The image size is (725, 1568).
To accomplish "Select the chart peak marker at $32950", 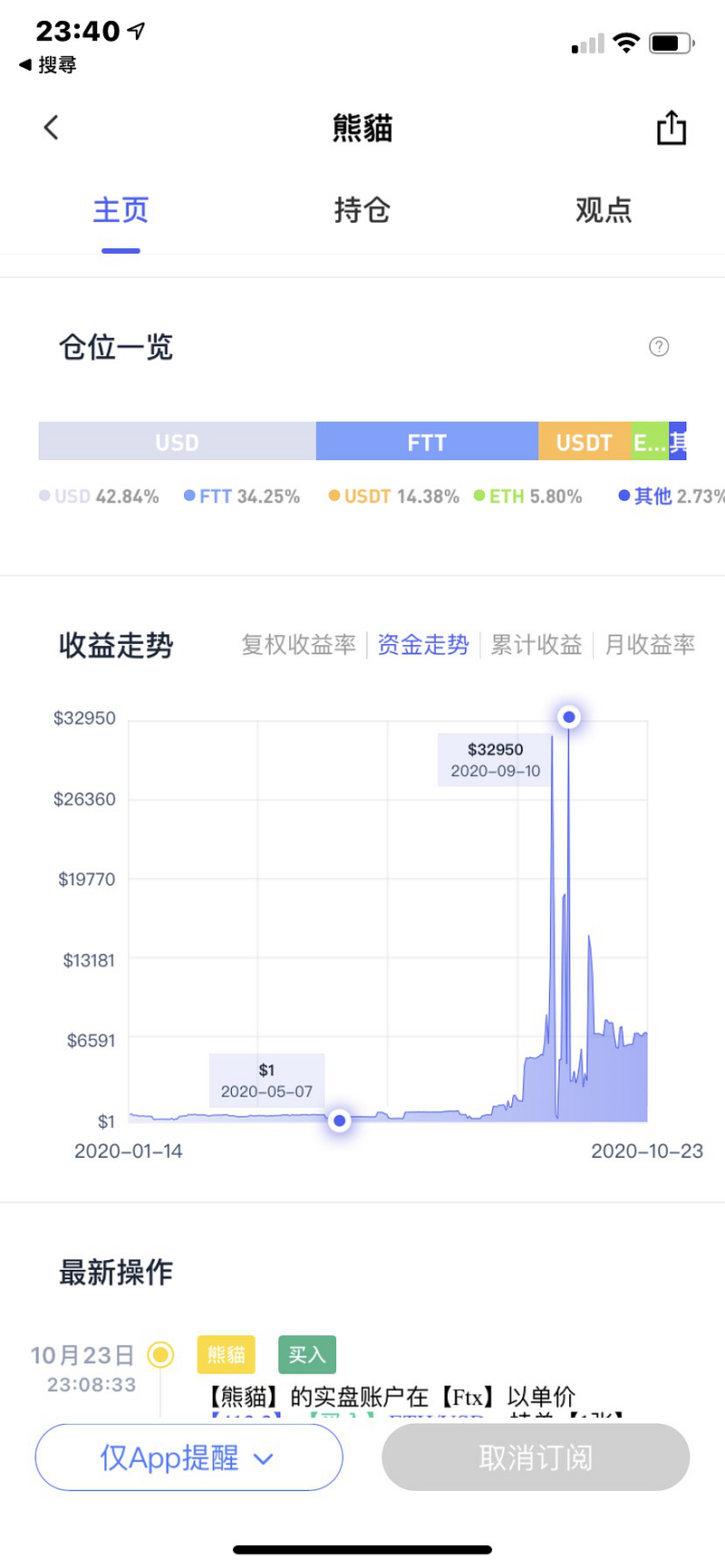I will click(x=569, y=717).
